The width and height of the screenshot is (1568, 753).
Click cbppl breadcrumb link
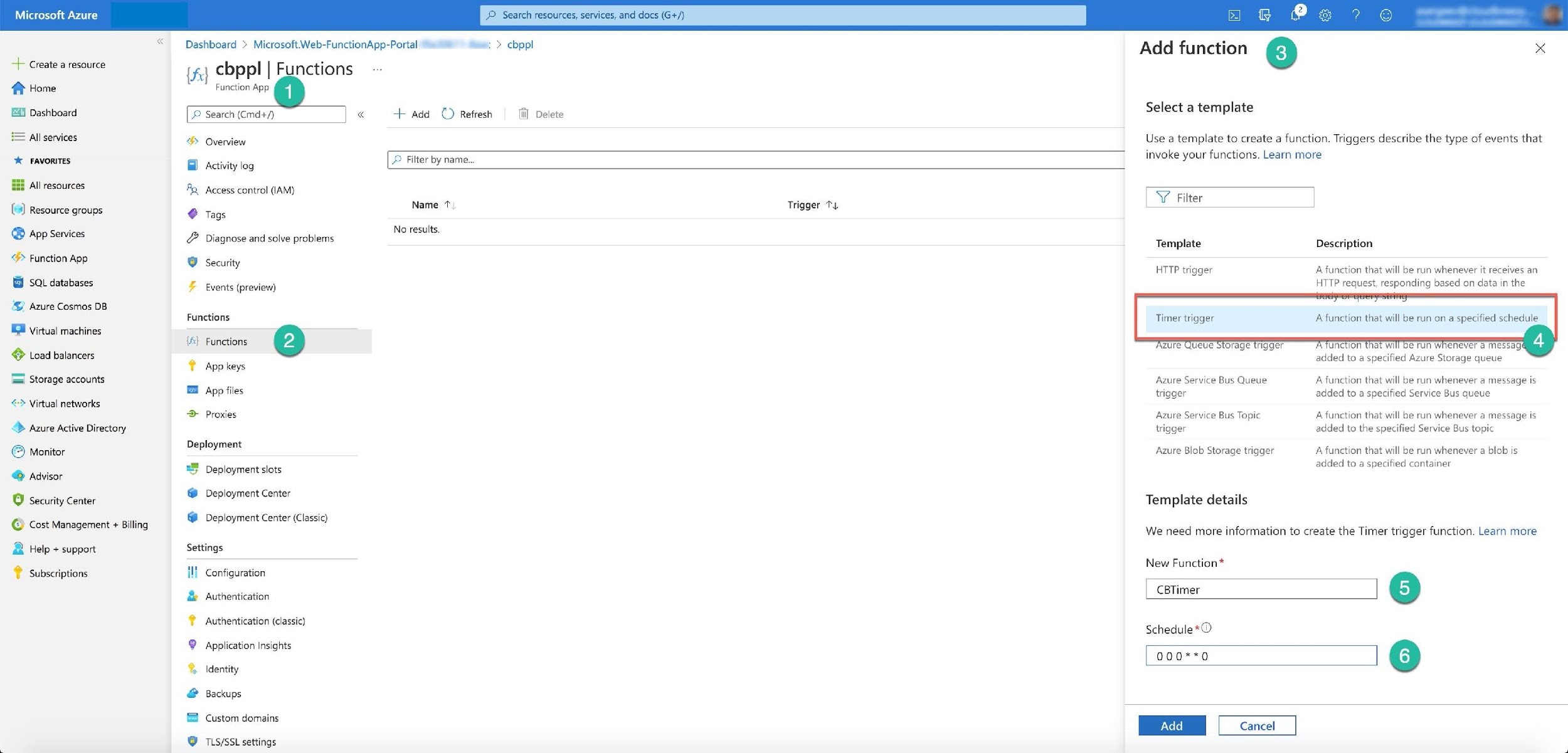point(520,45)
